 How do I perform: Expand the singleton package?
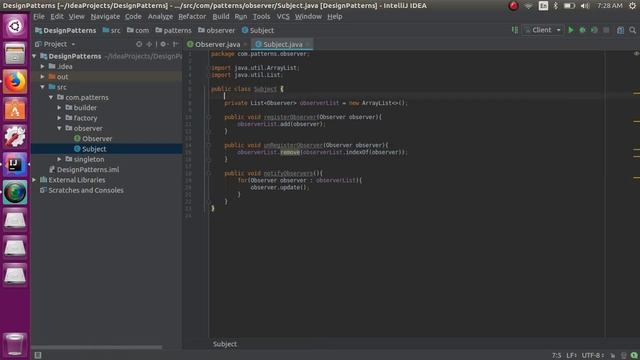pos(60,159)
